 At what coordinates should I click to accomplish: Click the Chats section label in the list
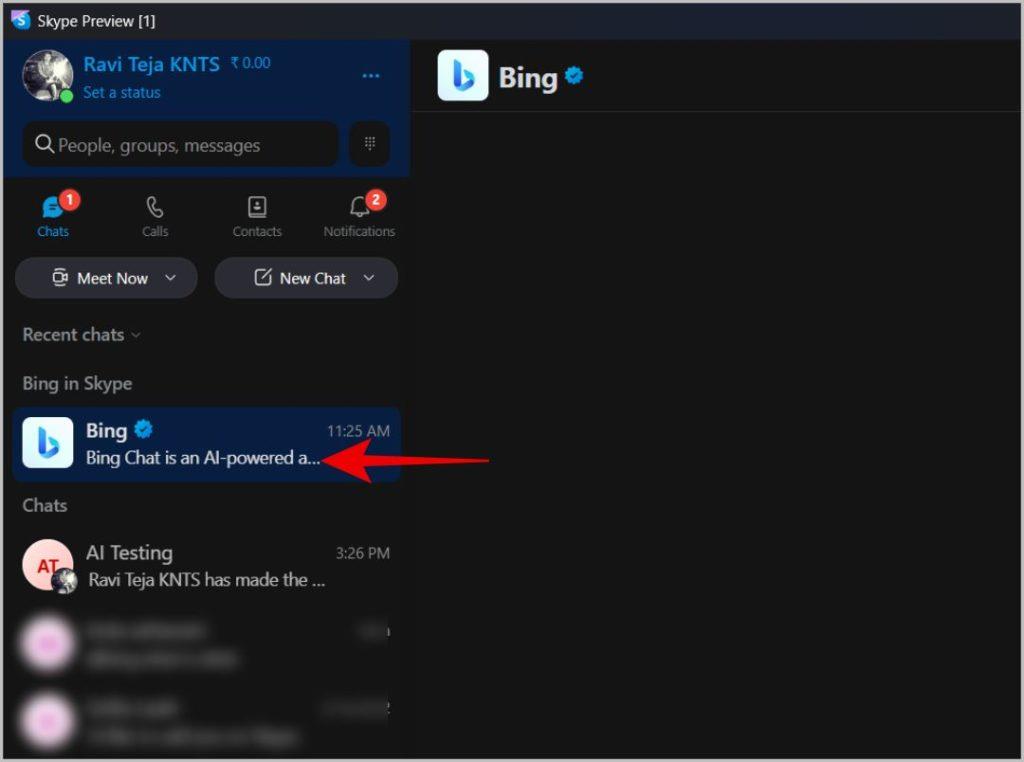click(x=44, y=505)
